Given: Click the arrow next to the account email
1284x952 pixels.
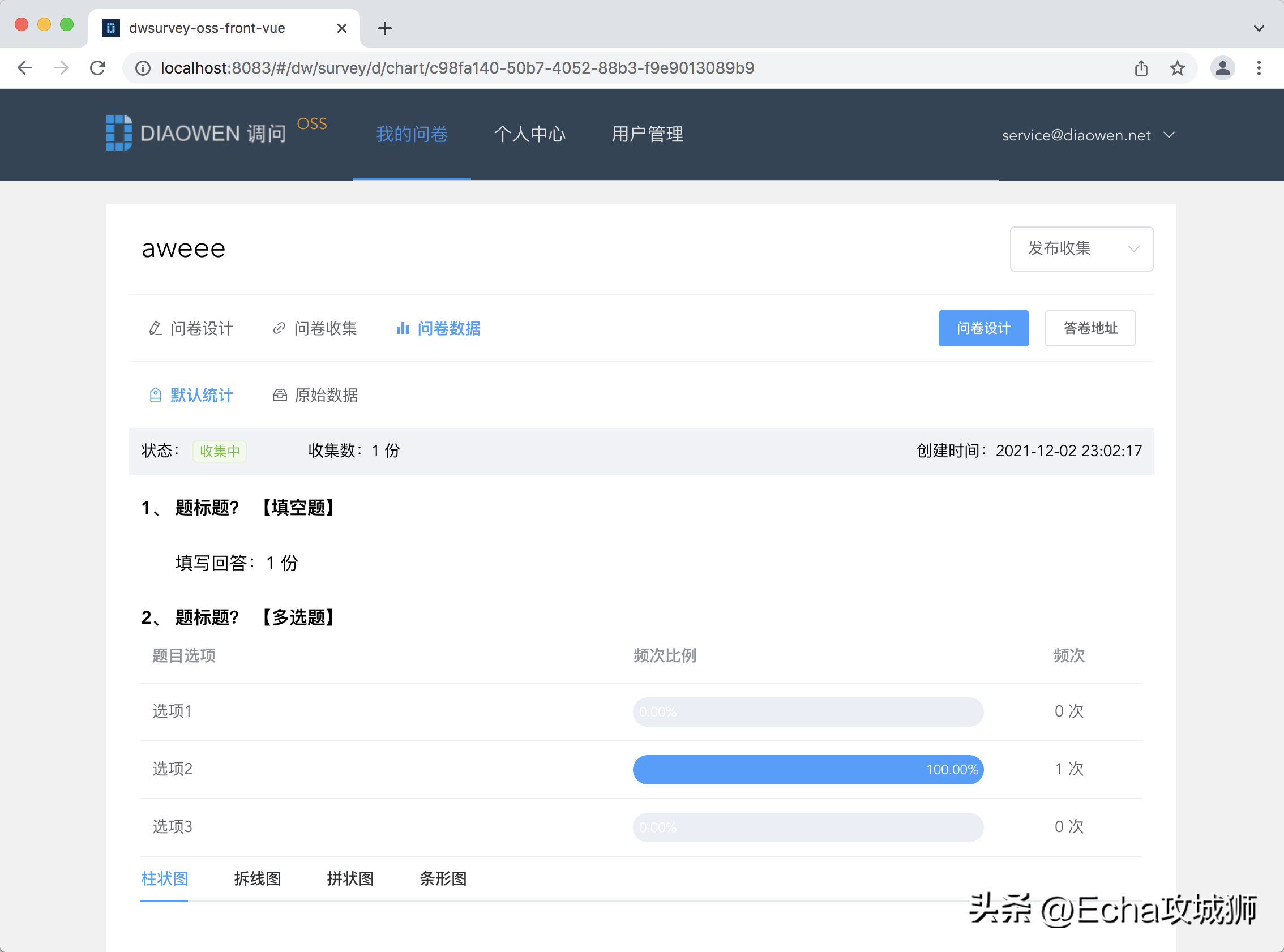Looking at the screenshot, I should 1169,135.
